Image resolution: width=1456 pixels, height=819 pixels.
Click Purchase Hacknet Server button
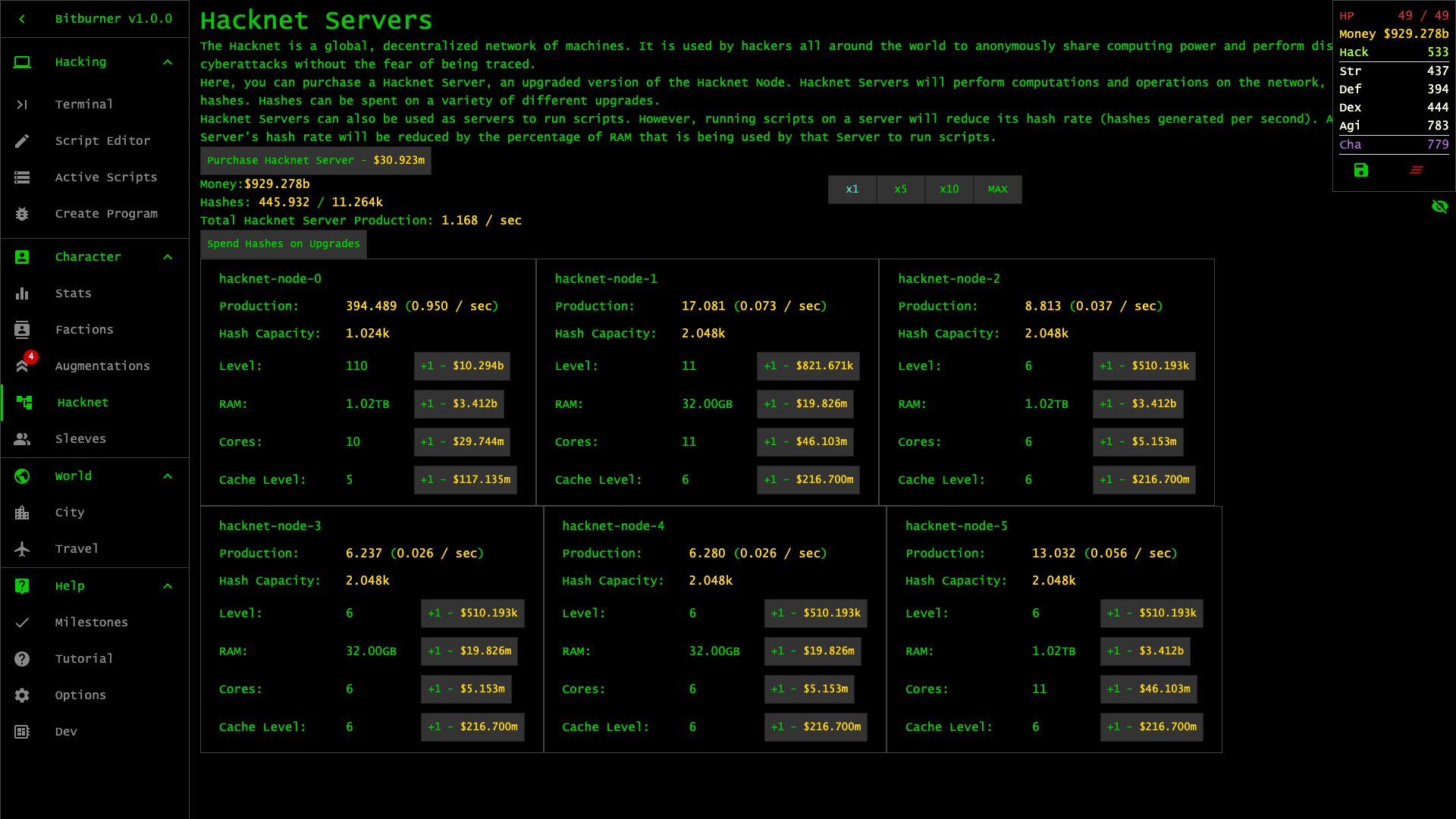point(315,161)
